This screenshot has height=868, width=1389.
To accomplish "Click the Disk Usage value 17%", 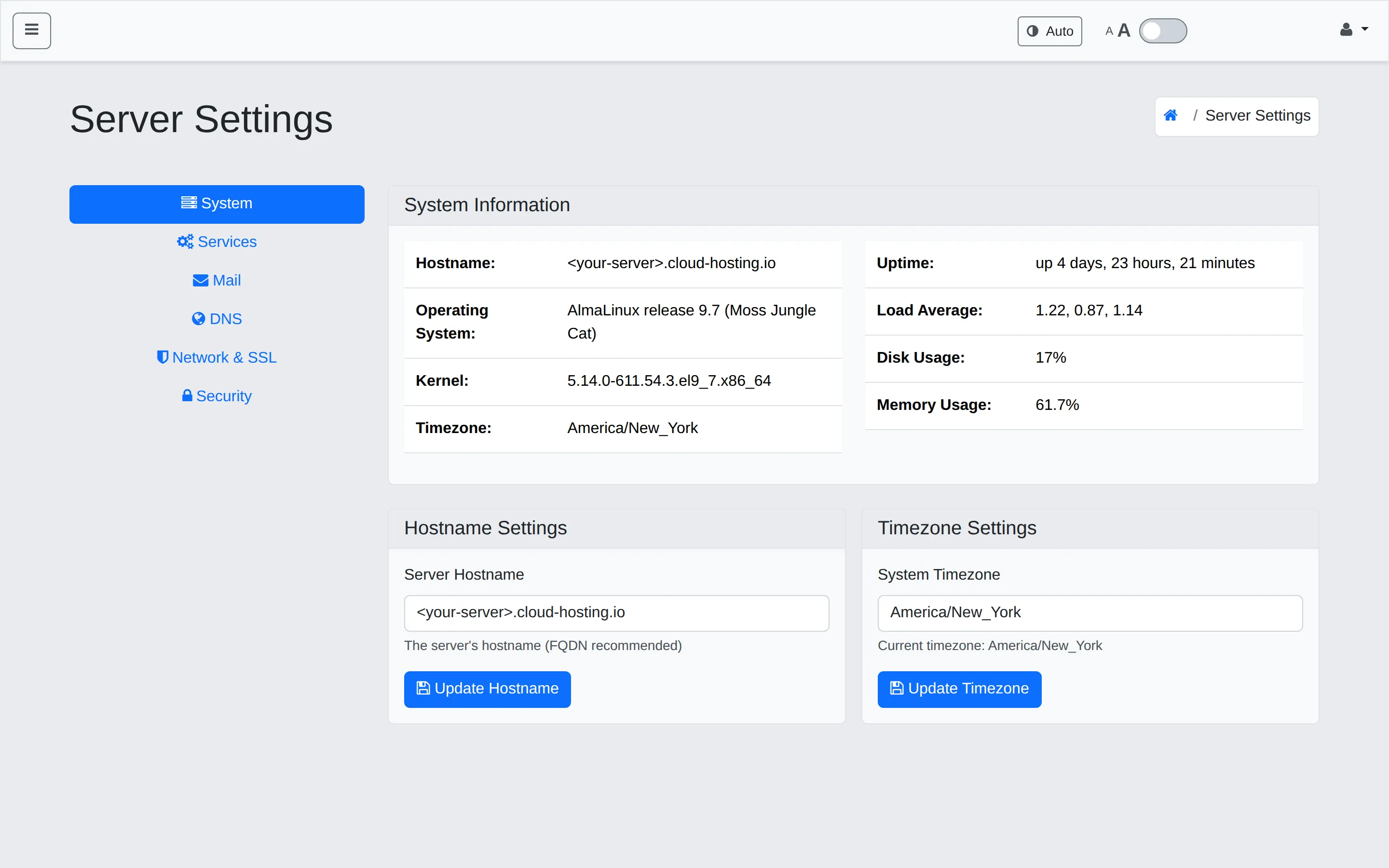I will coord(1050,357).
